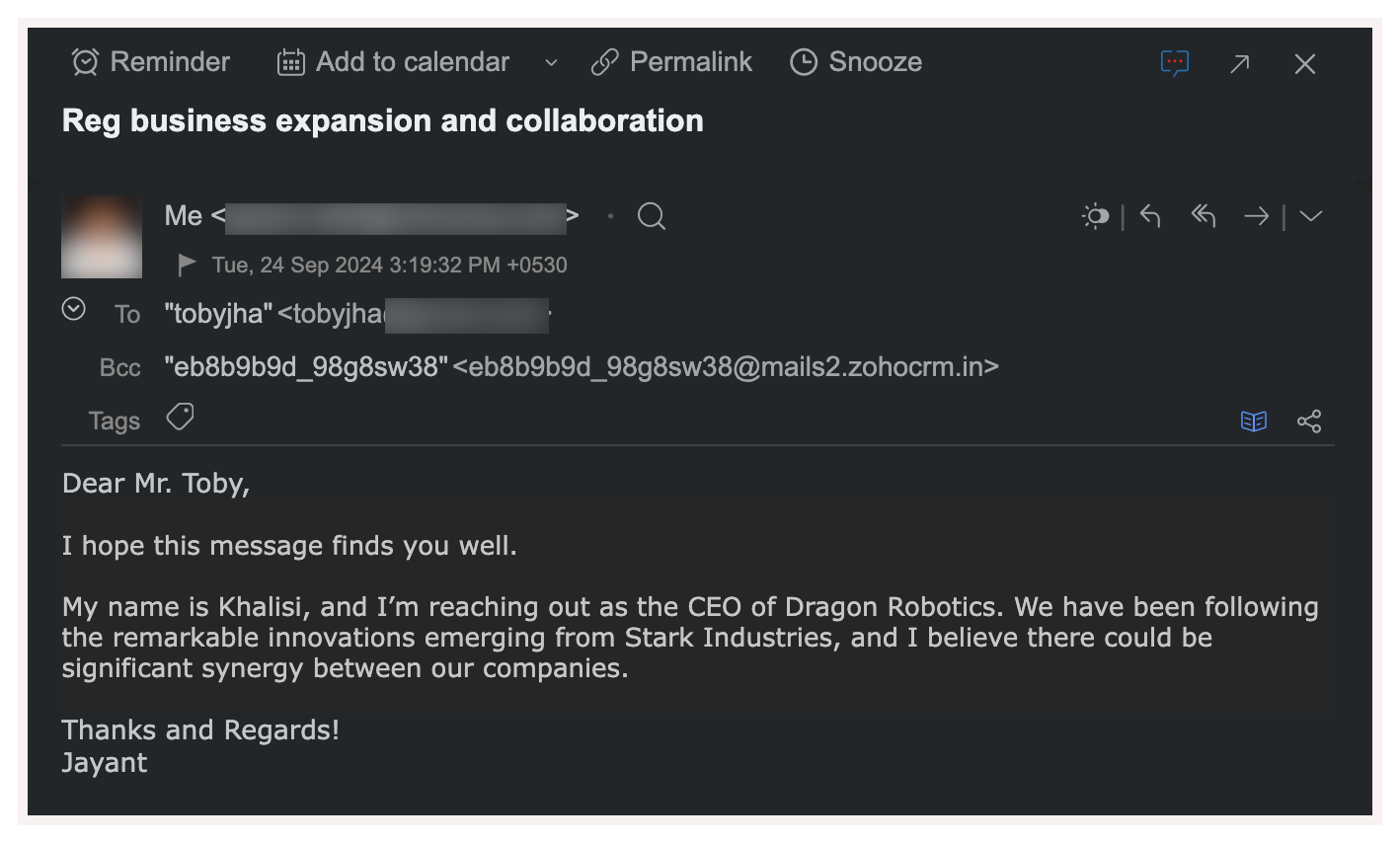Share this email

click(x=1309, y=421)
